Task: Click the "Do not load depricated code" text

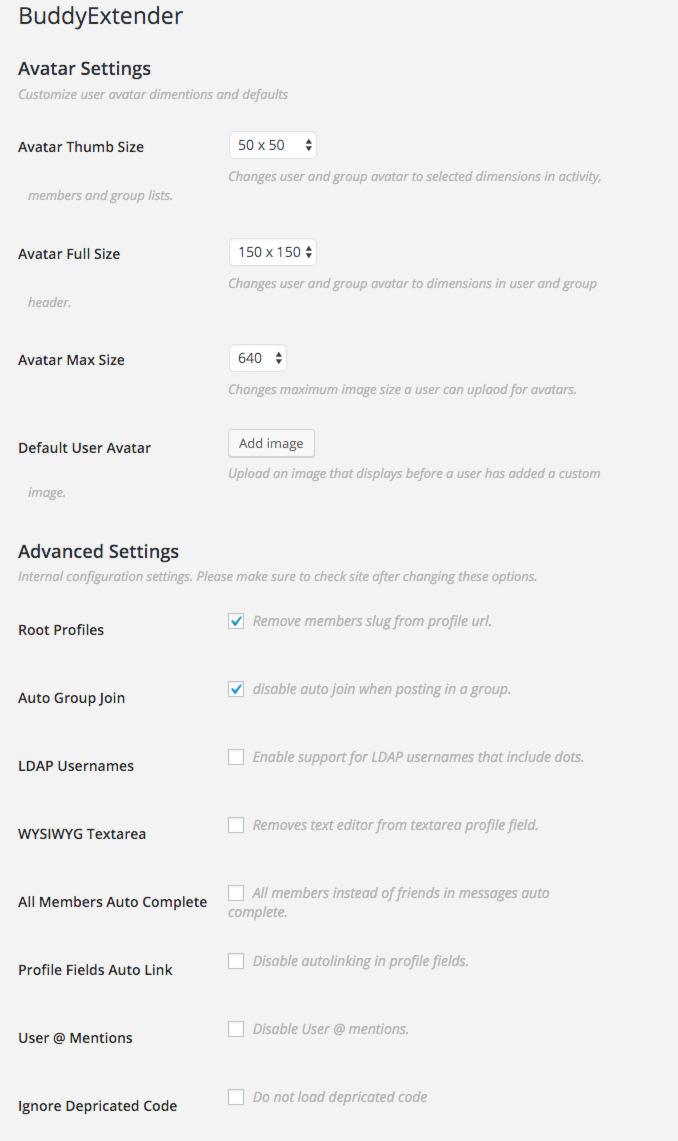Action: point(340,1098)
